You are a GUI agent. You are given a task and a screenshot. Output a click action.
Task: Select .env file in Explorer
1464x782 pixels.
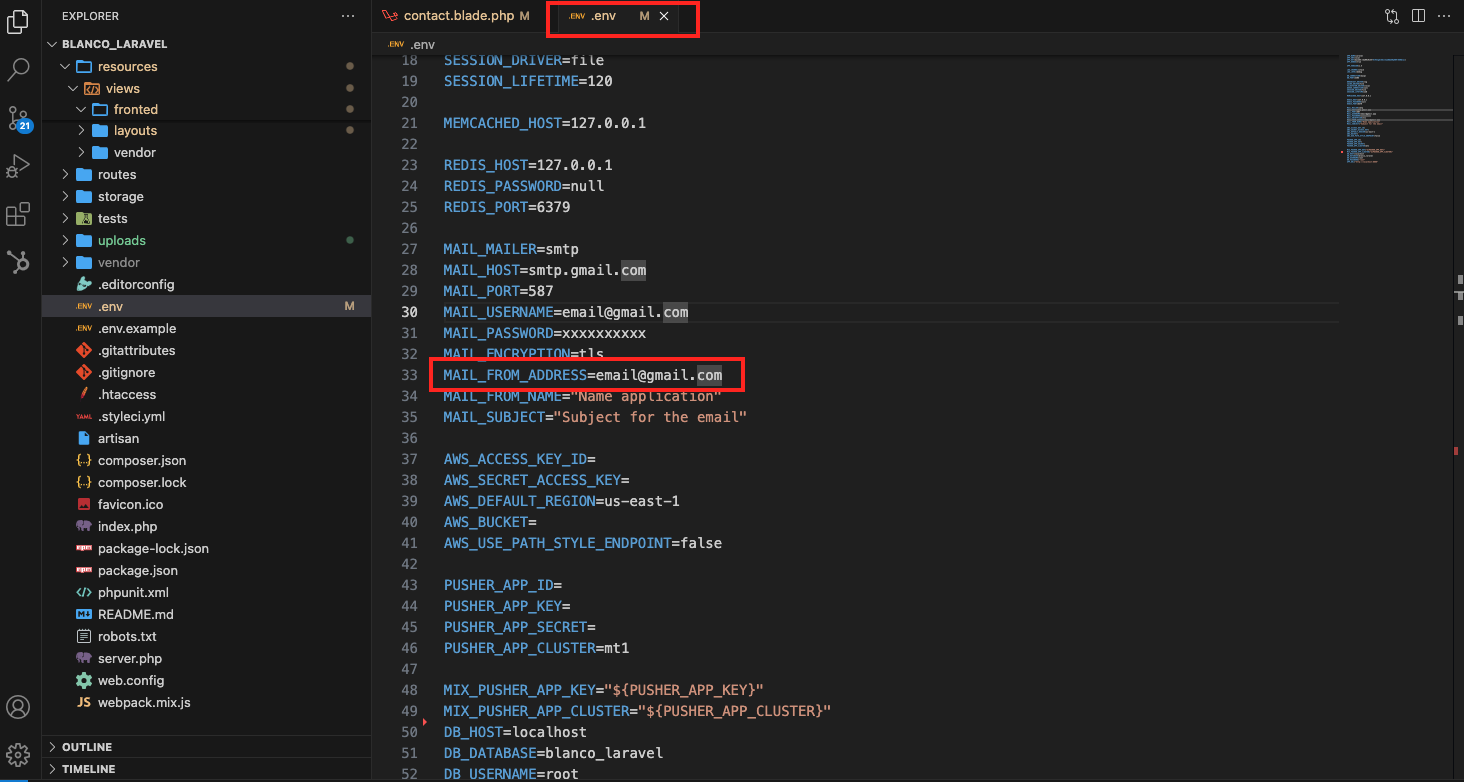point(206,307)
